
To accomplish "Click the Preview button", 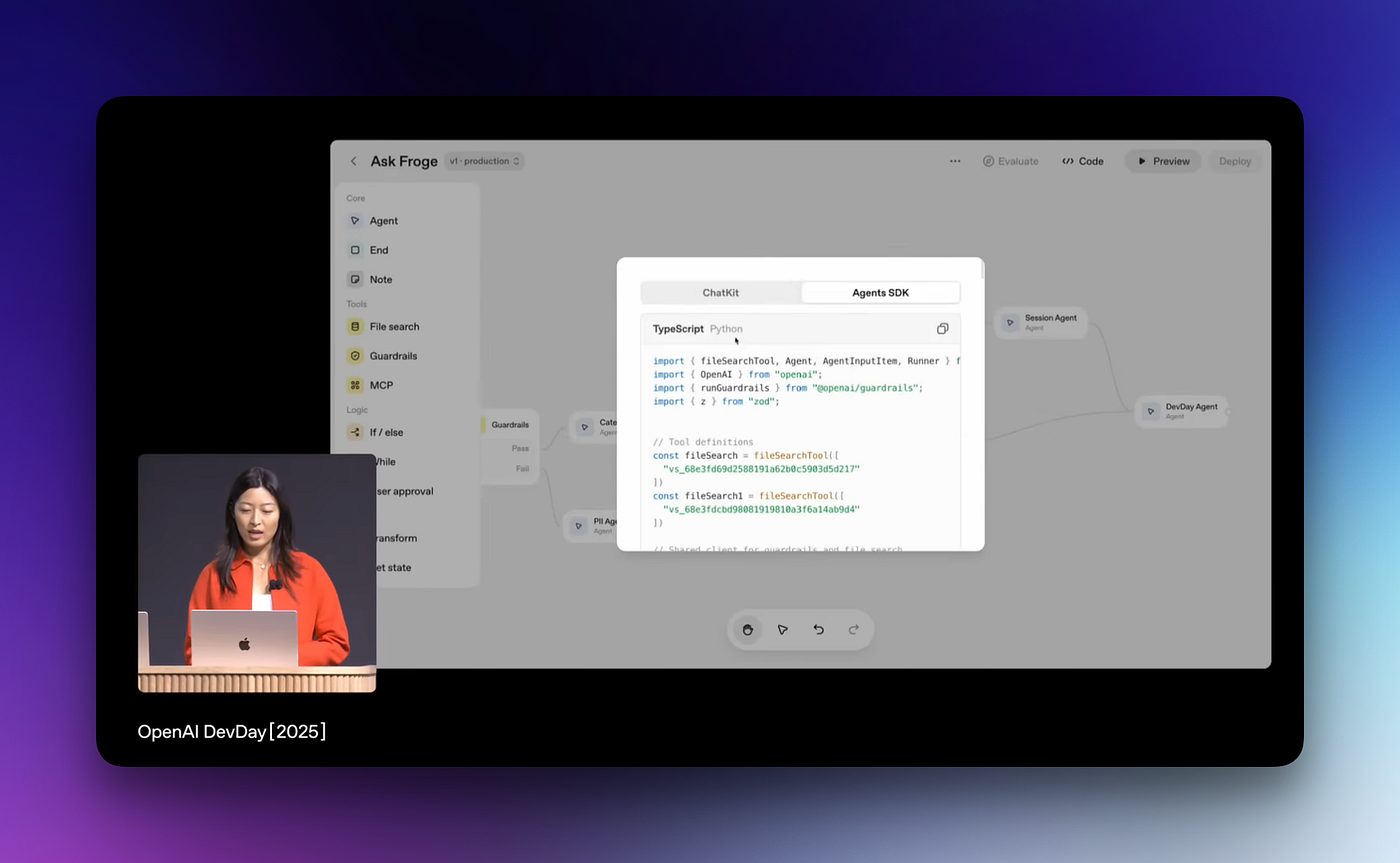I will click(x=1163, y=161).
